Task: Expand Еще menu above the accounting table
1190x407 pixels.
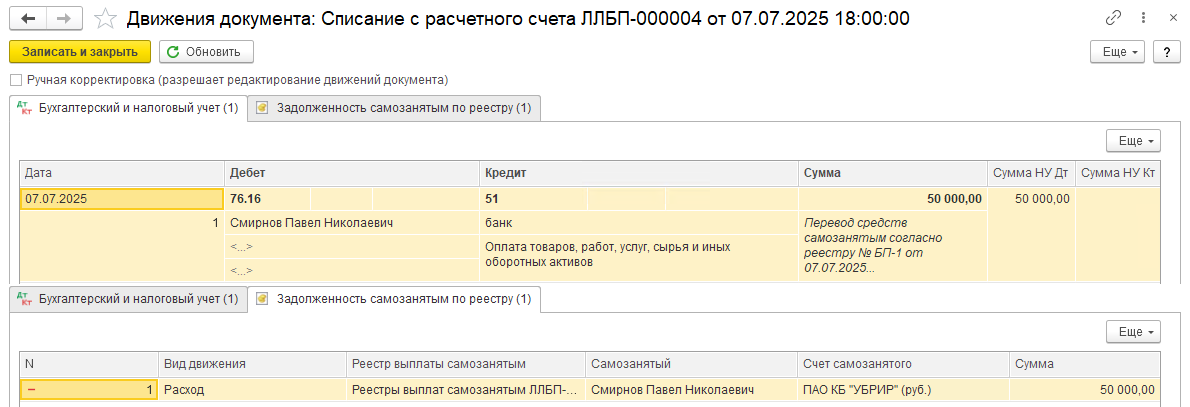Action: (1134, 141)
